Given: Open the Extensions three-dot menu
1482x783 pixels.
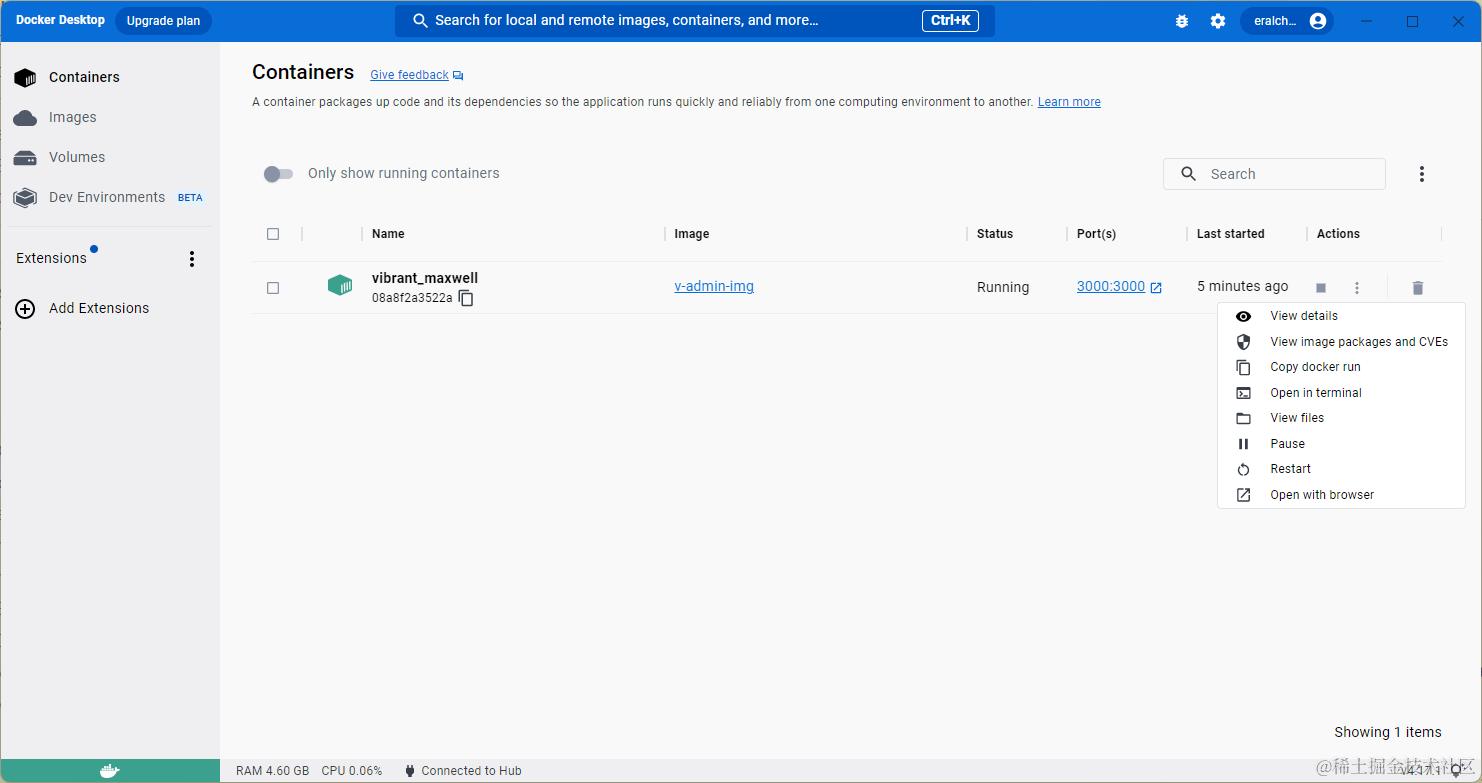Looking at the screenshot, I should click(192, 259).
